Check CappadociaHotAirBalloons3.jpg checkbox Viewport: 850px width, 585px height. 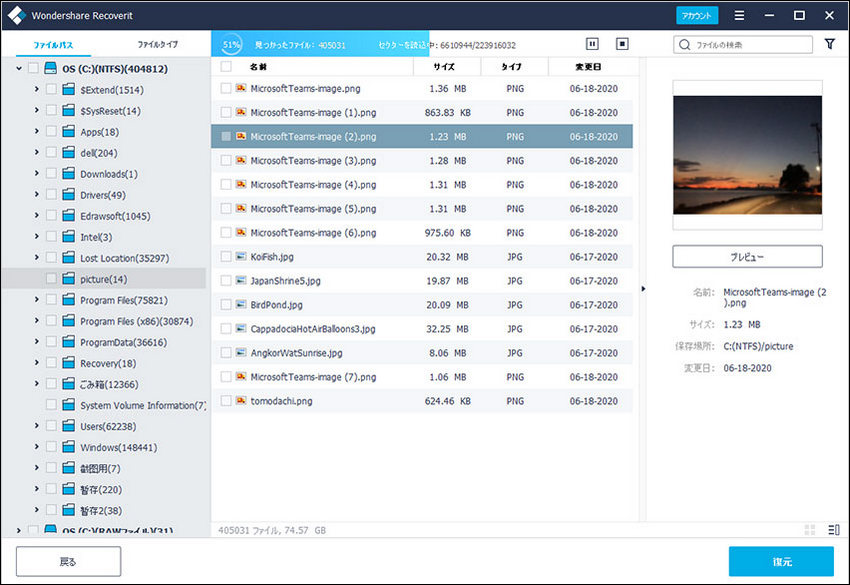tap(226, 329)
